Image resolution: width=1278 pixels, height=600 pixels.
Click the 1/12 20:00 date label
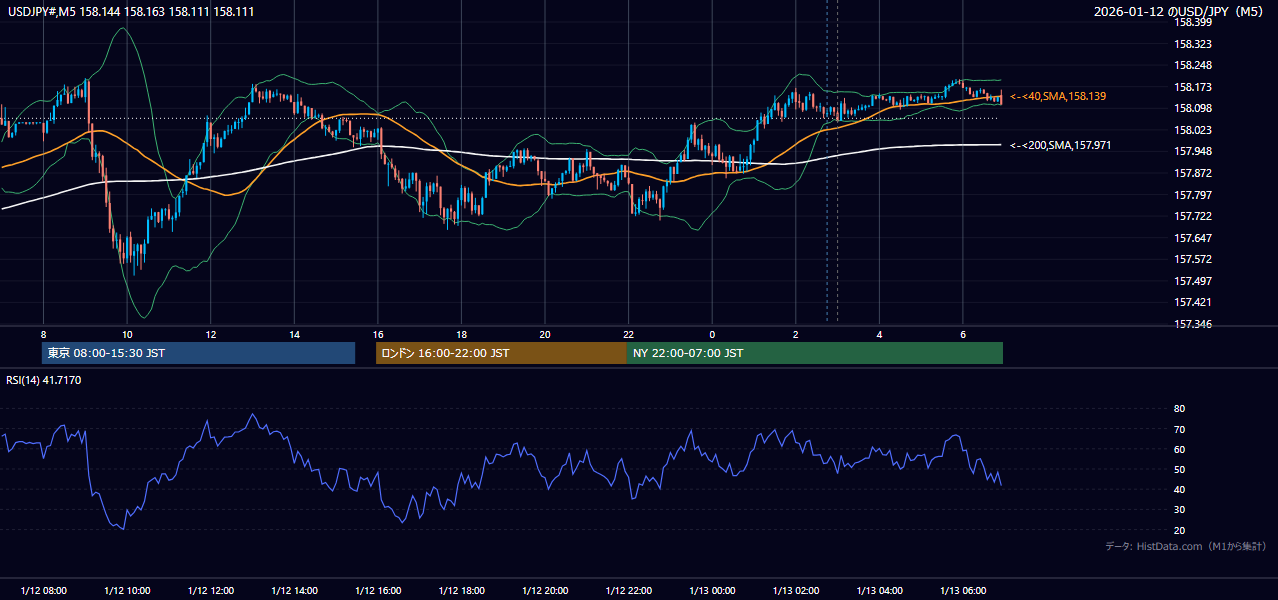545,590
